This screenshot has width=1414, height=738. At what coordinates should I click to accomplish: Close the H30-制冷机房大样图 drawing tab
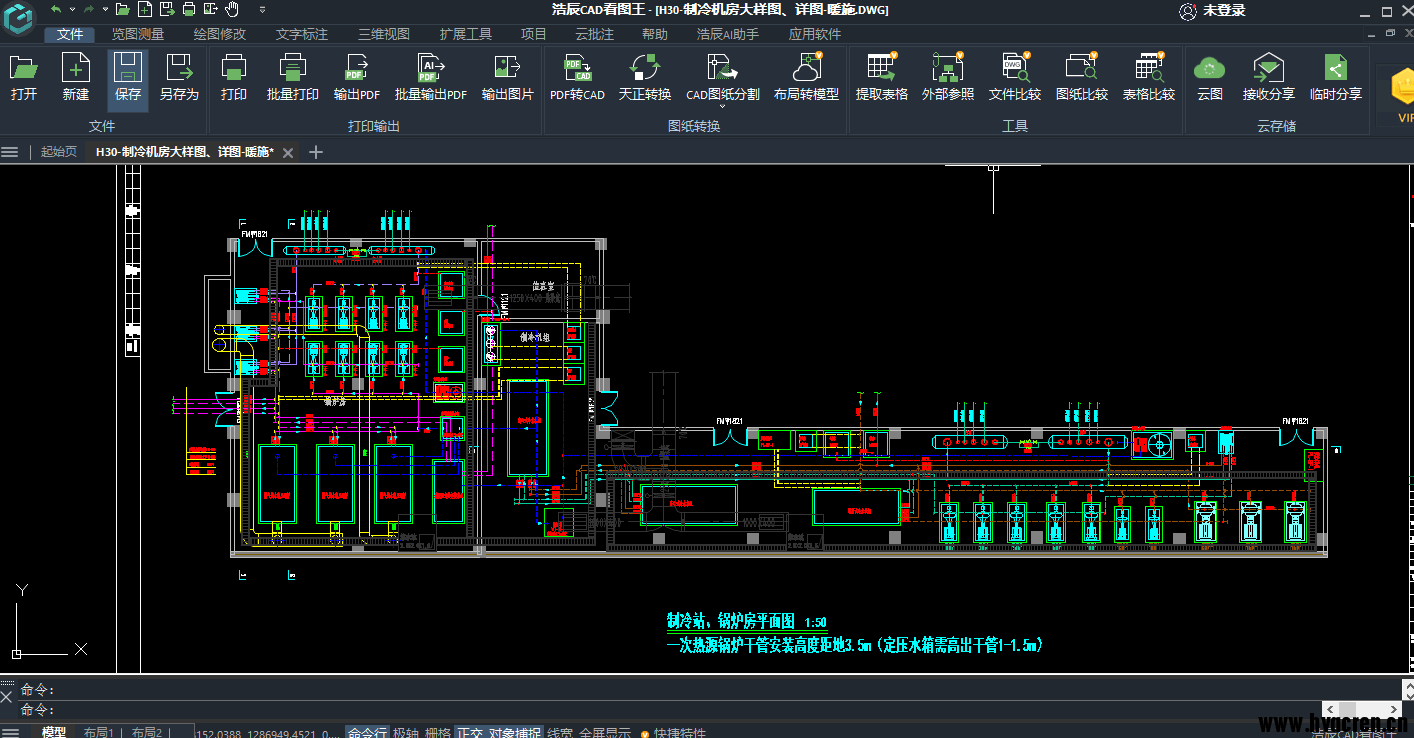[x=288, y=153]
